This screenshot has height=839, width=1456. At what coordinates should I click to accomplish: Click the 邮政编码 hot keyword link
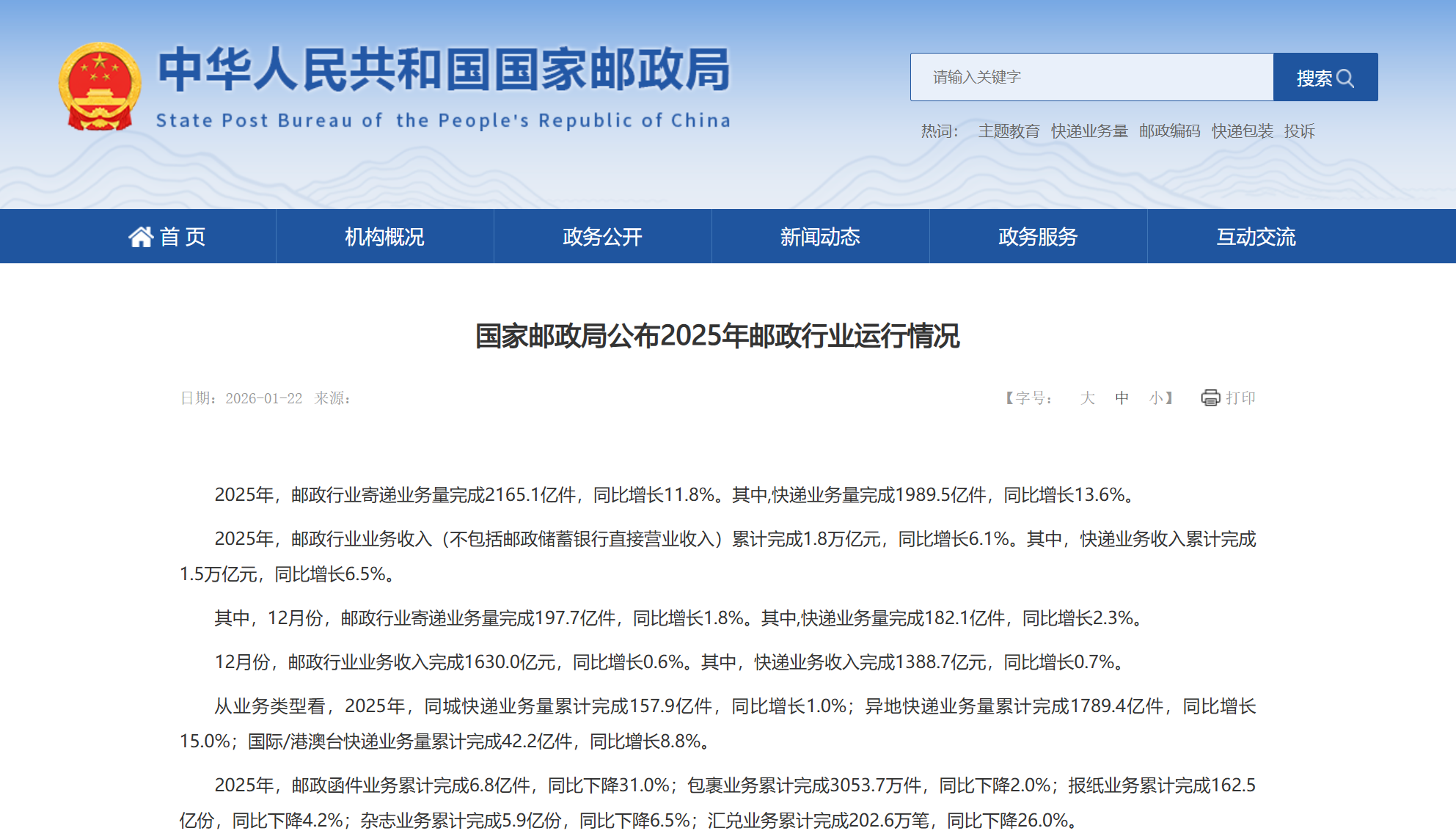tap(1169, 131)
